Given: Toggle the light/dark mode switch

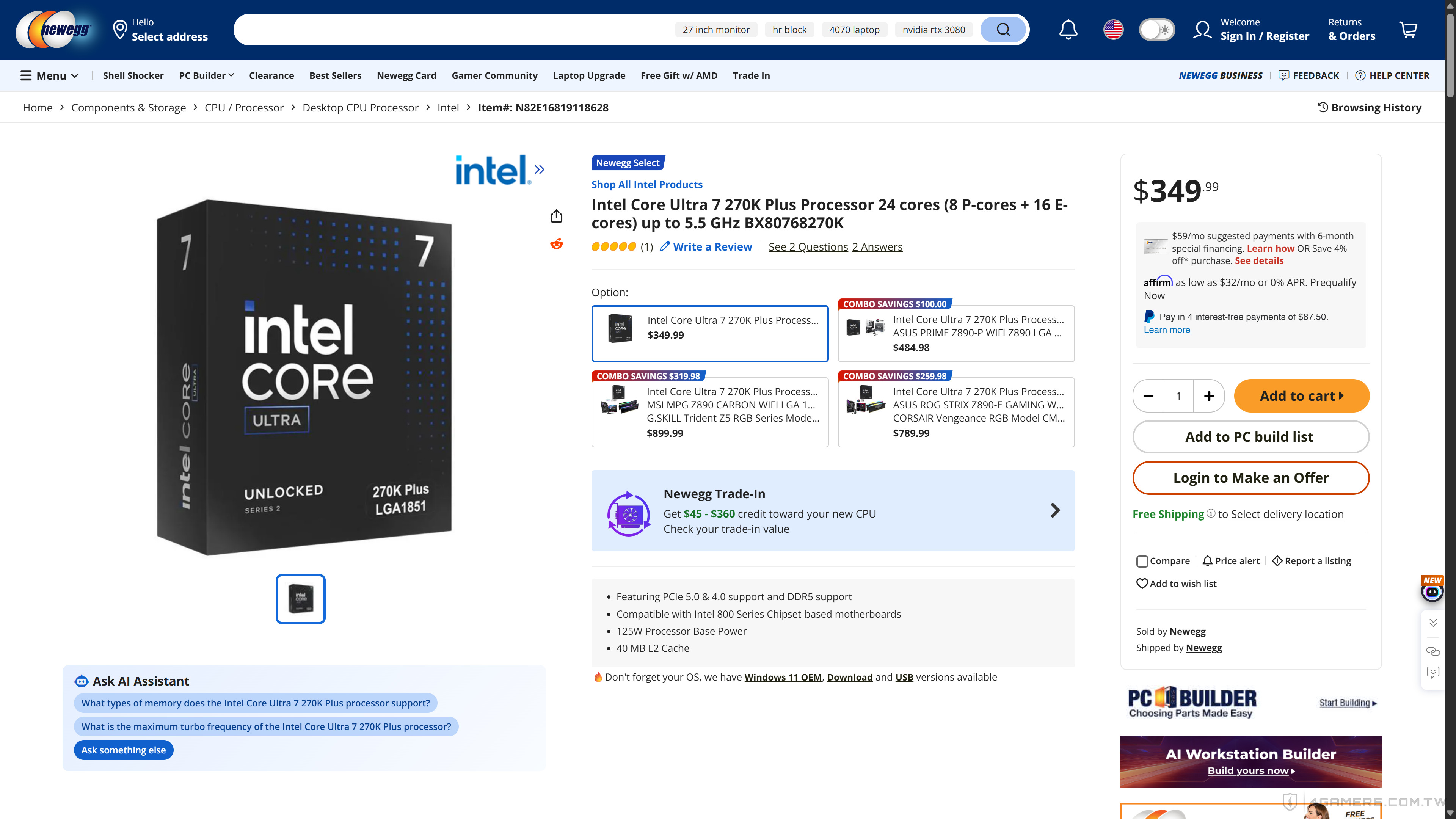Looking at the screenshot, I should point(1156,30).
